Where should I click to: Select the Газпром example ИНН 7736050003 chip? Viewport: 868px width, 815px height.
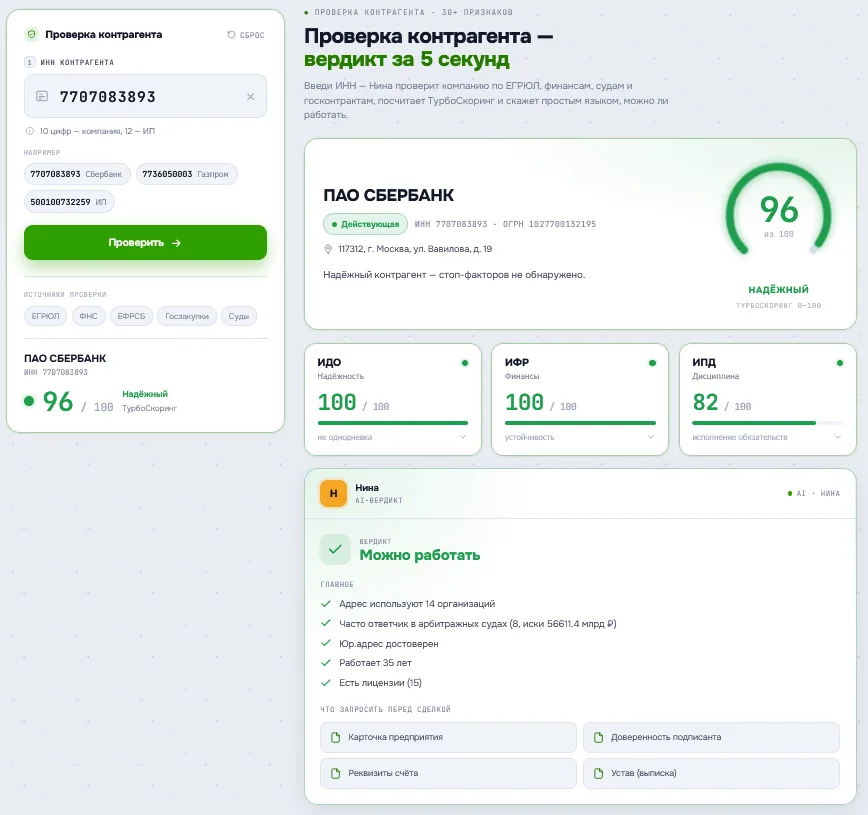[187, 174]
